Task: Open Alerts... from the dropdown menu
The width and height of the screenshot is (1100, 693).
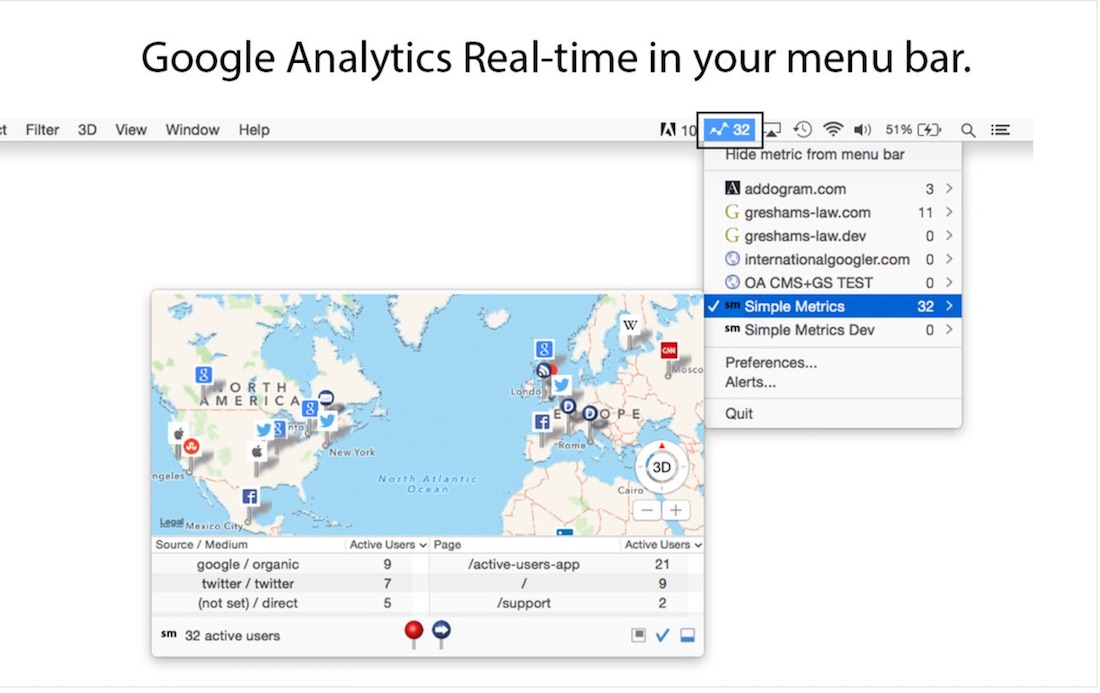Action: (750, 382)
